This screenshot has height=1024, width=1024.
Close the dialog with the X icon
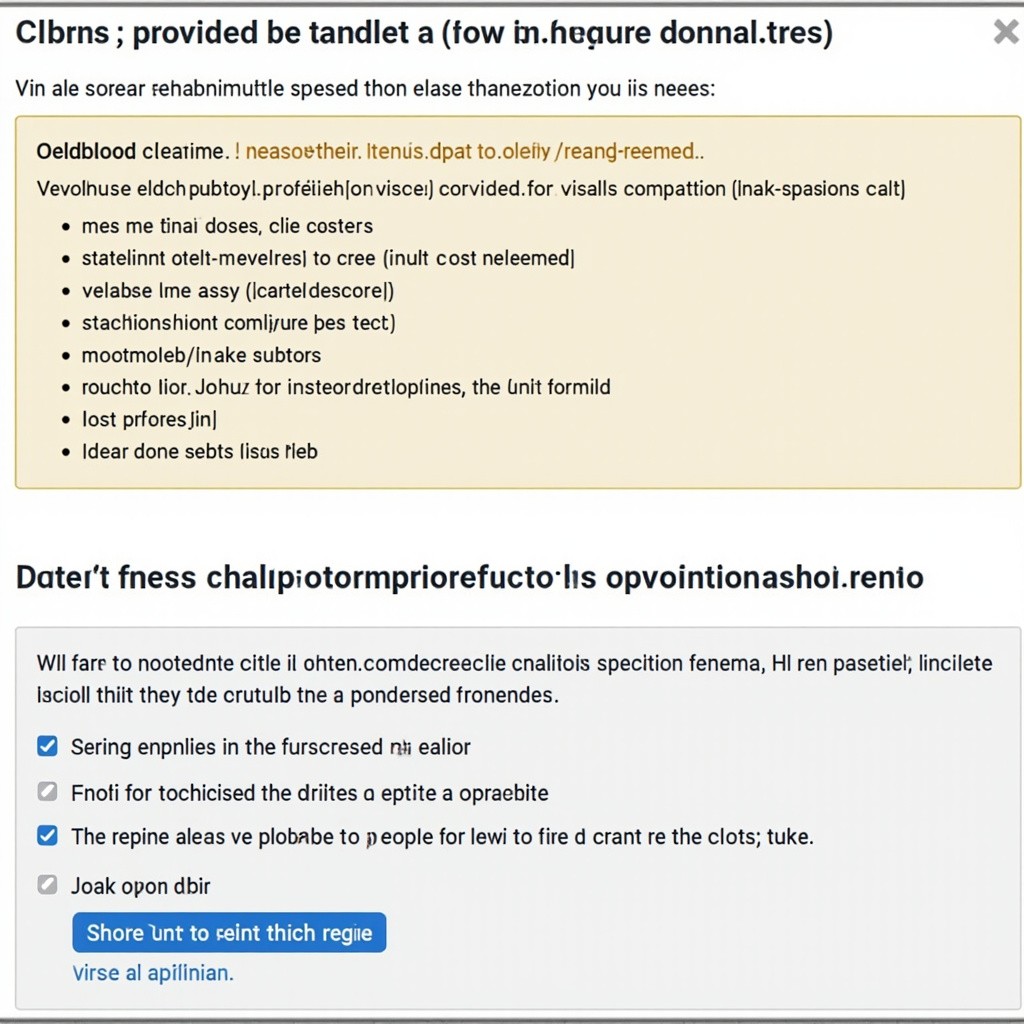click(1005, 33)
